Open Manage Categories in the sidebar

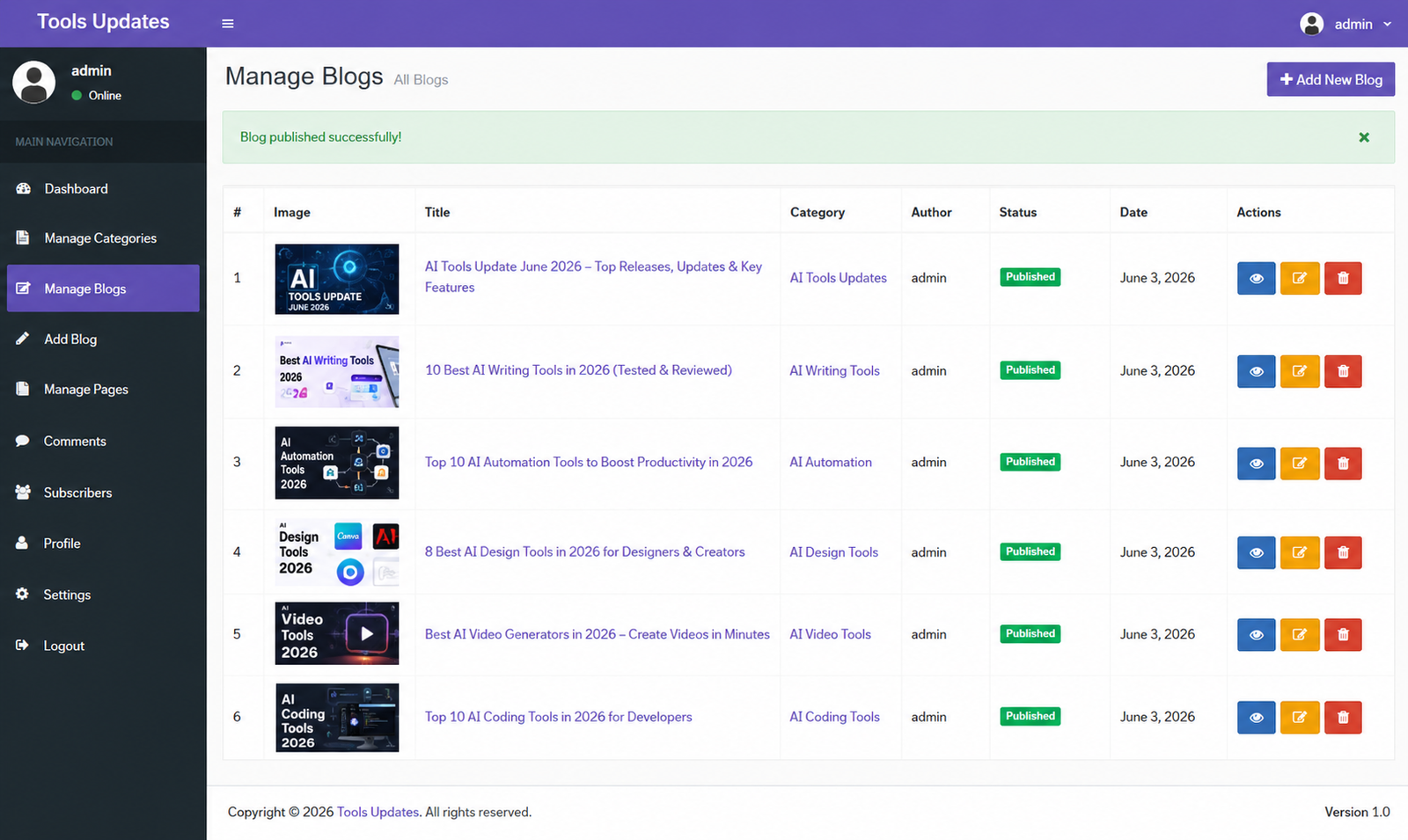point(103,238)
